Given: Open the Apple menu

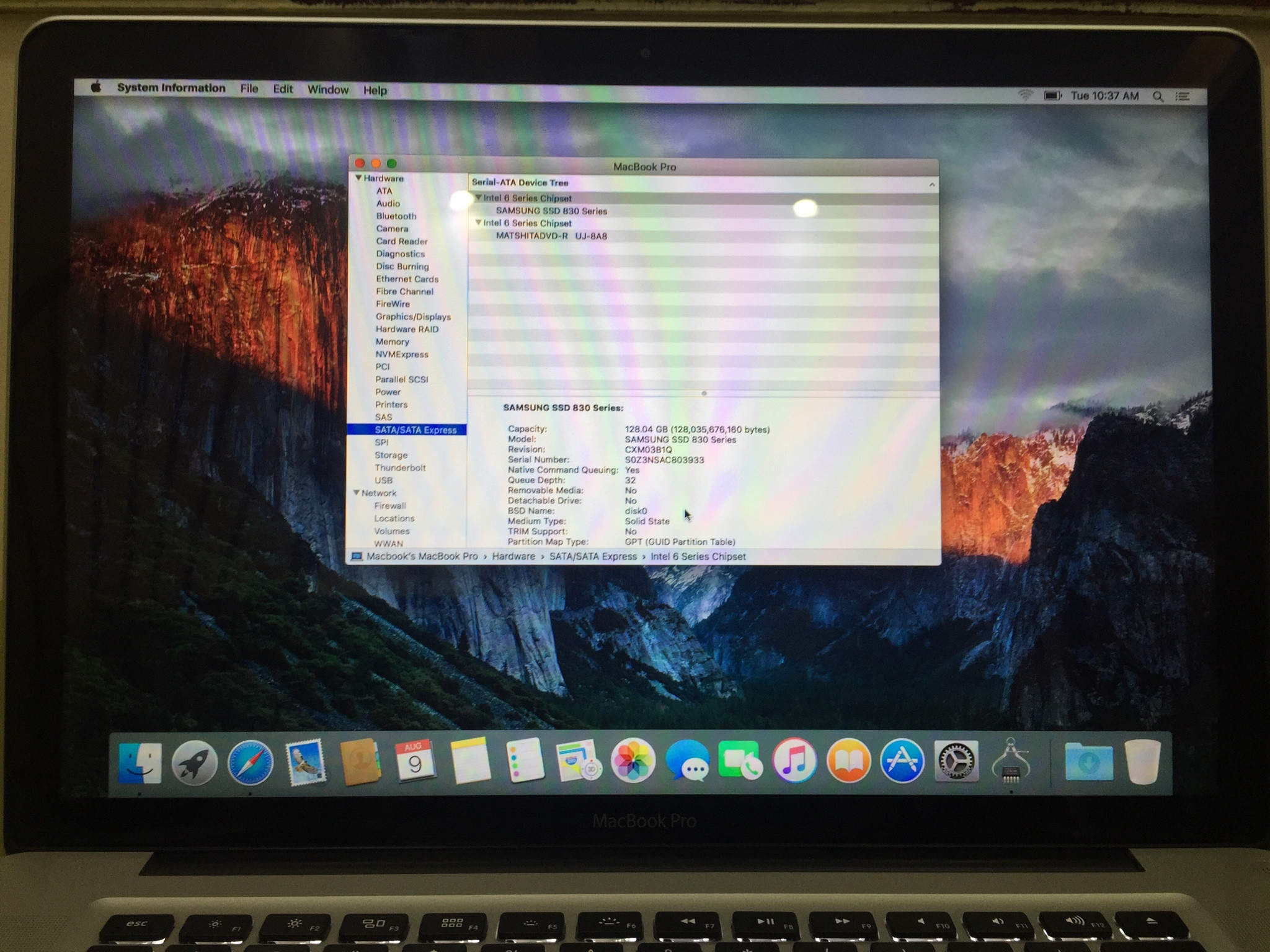Looking at the screenshot, I should (96, 87).
